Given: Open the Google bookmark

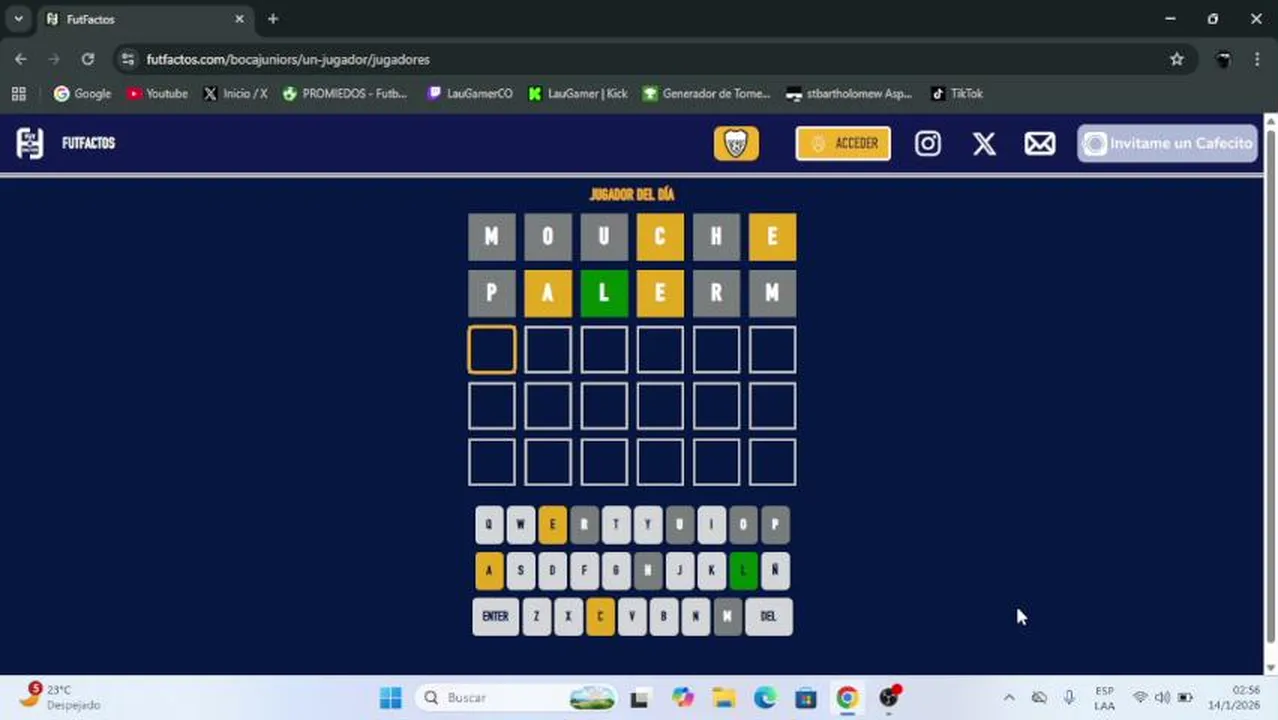Looking at the screenshot, I should (82, 93).
